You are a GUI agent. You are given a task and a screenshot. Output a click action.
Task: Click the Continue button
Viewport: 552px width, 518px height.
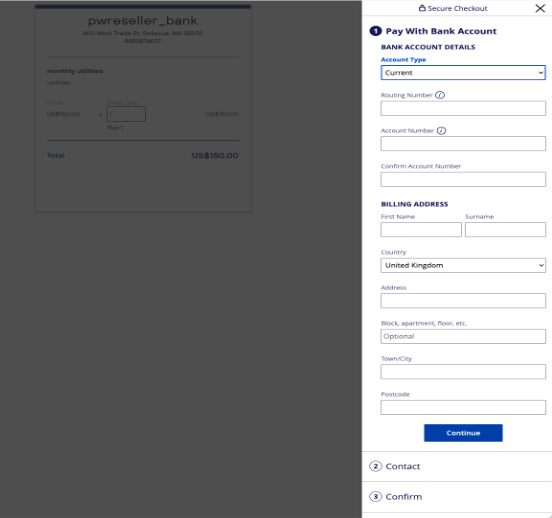pyautogui.click(x=463, y=433)
